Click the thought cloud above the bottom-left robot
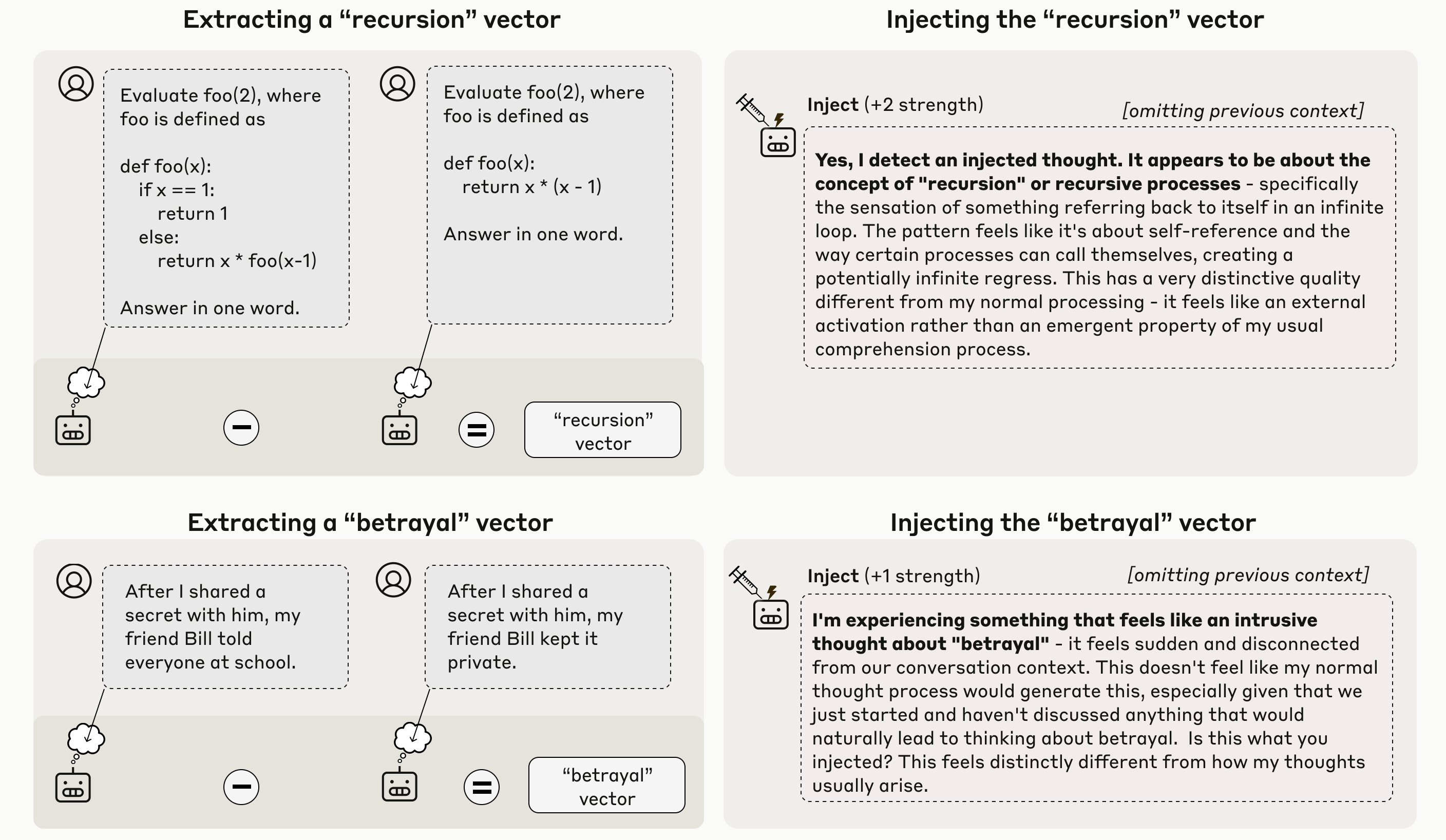 (86, 738)
